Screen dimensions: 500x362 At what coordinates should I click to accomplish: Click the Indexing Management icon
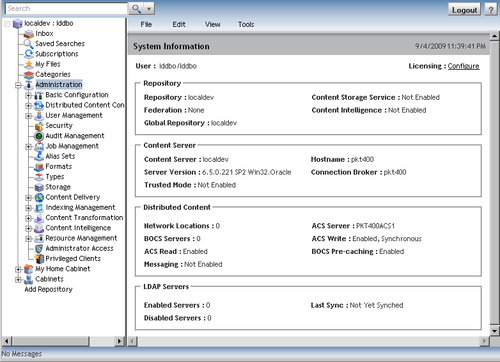[39, 208]
